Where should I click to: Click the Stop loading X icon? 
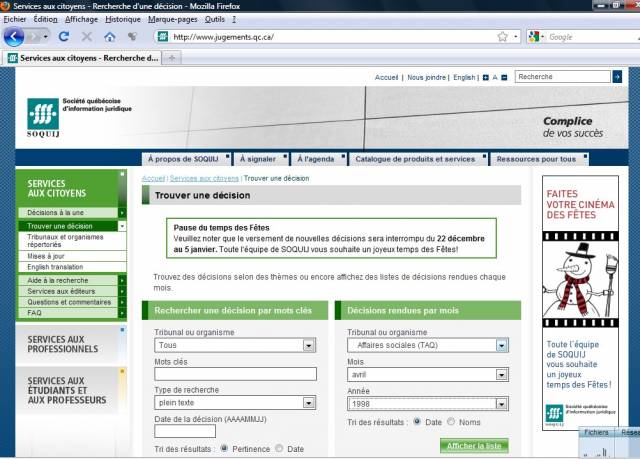click(x=87, y=37)
